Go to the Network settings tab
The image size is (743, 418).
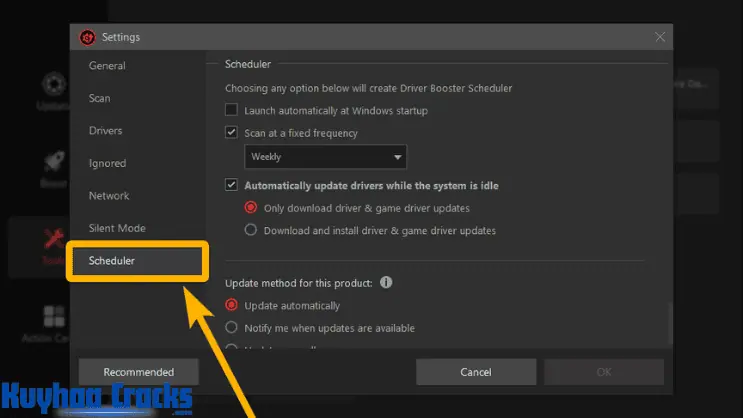(109, 196)
